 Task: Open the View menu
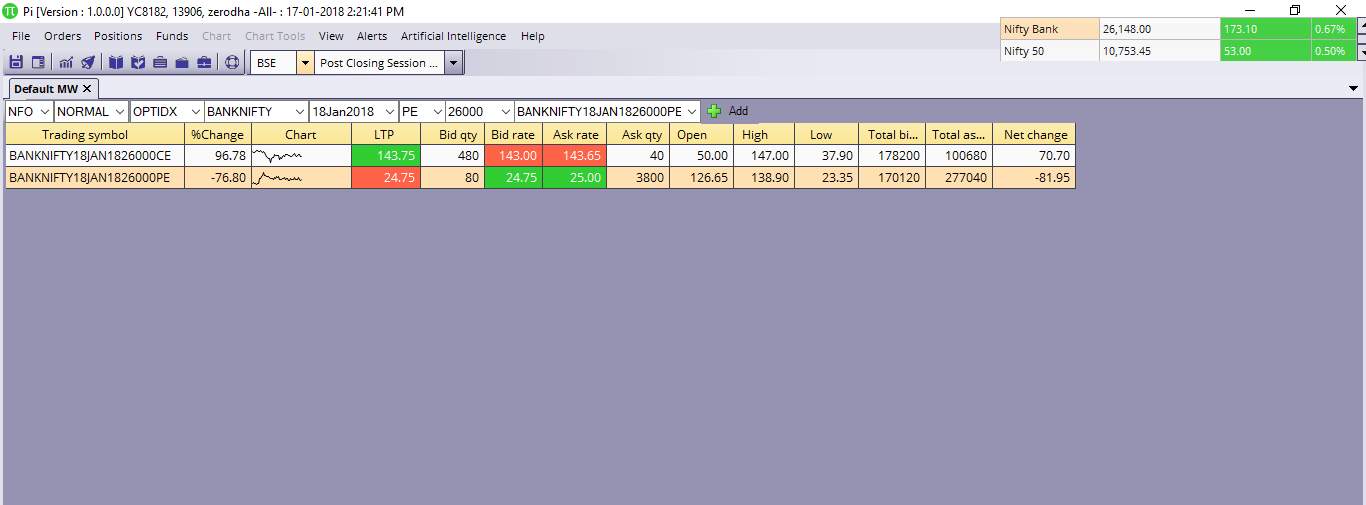(x=331, y=36)
